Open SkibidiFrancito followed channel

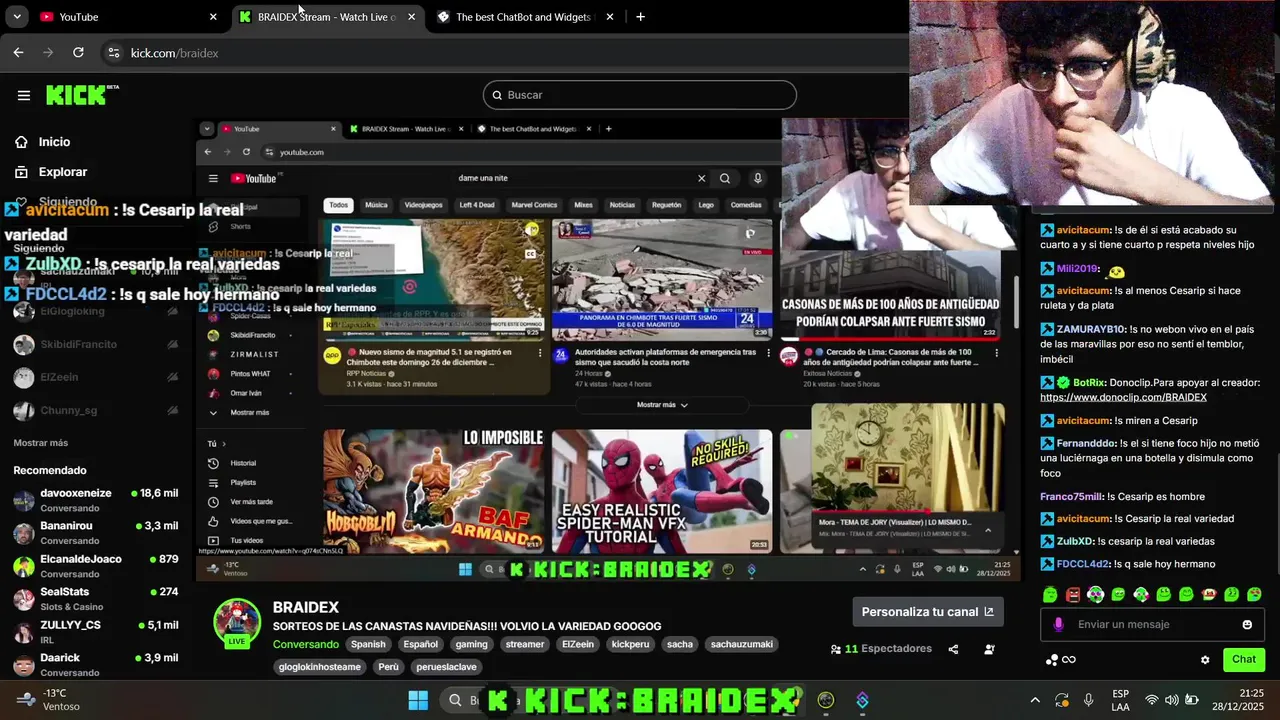coord(95,344)
